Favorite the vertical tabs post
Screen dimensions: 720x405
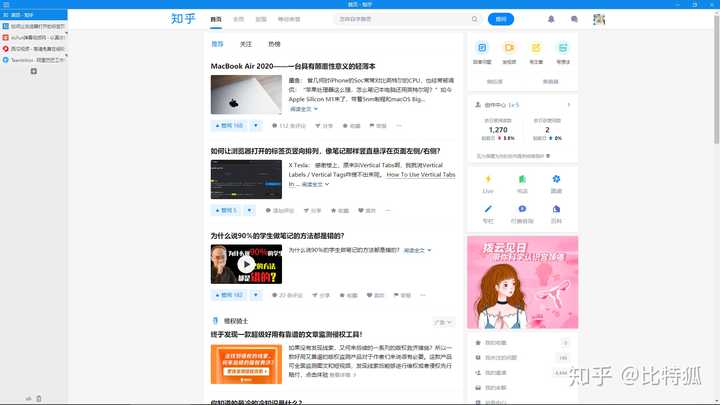(x=340, y=211)
